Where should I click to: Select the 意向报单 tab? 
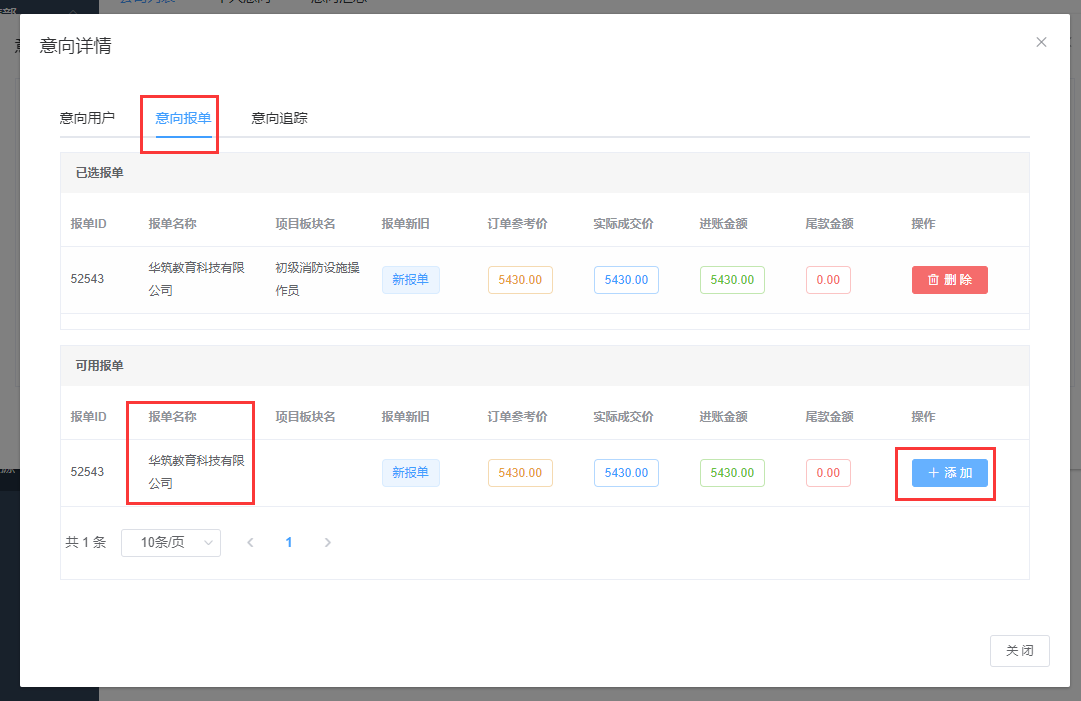183,118
